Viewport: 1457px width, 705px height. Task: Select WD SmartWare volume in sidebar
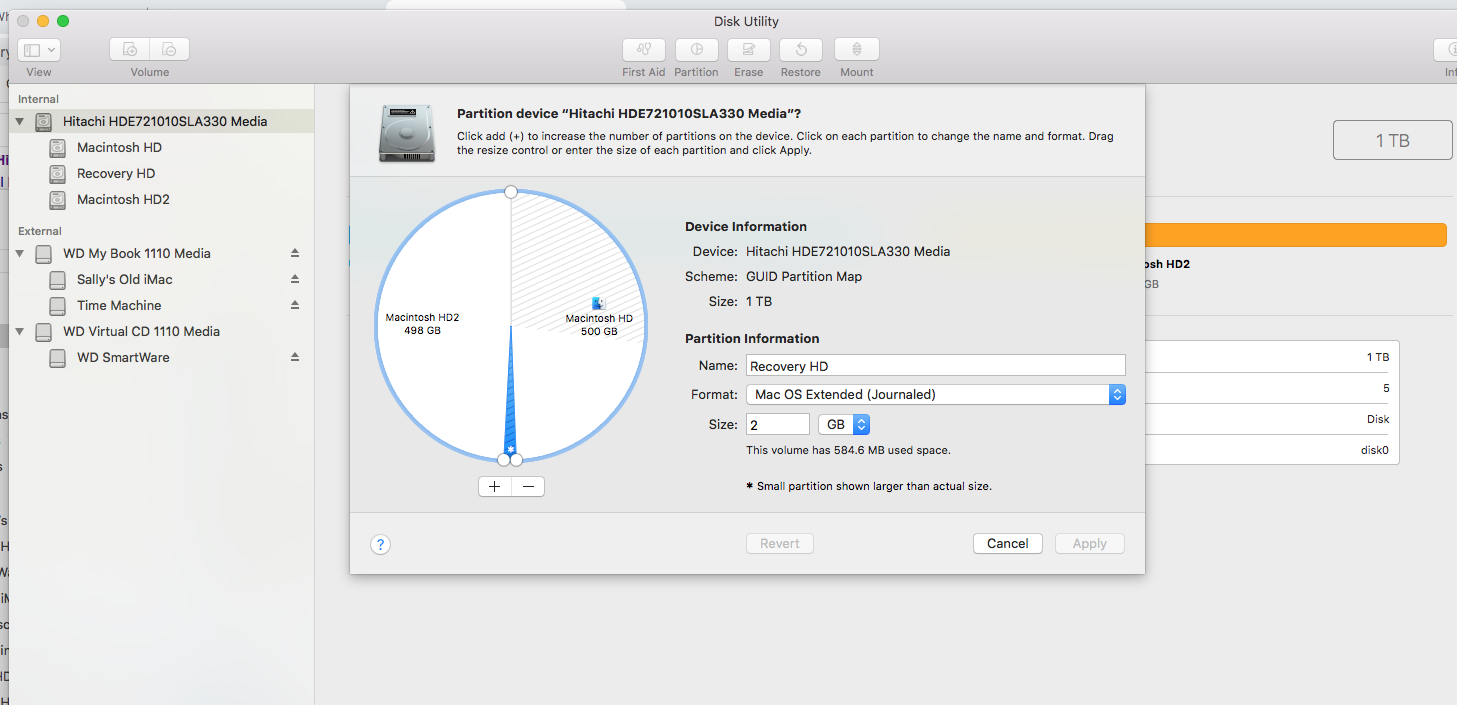[123, 357]
